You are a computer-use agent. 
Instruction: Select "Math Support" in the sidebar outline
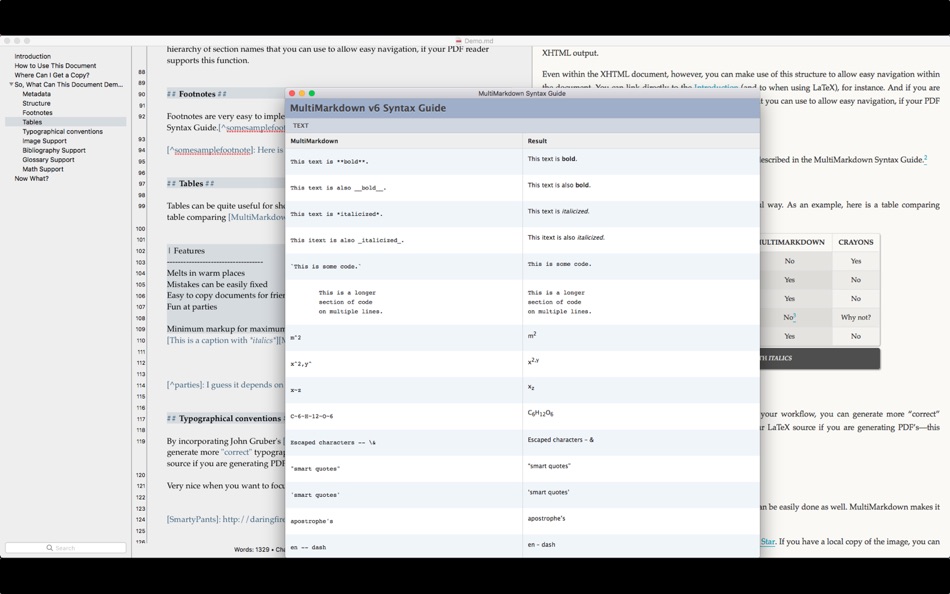click(x=45, y=168)
